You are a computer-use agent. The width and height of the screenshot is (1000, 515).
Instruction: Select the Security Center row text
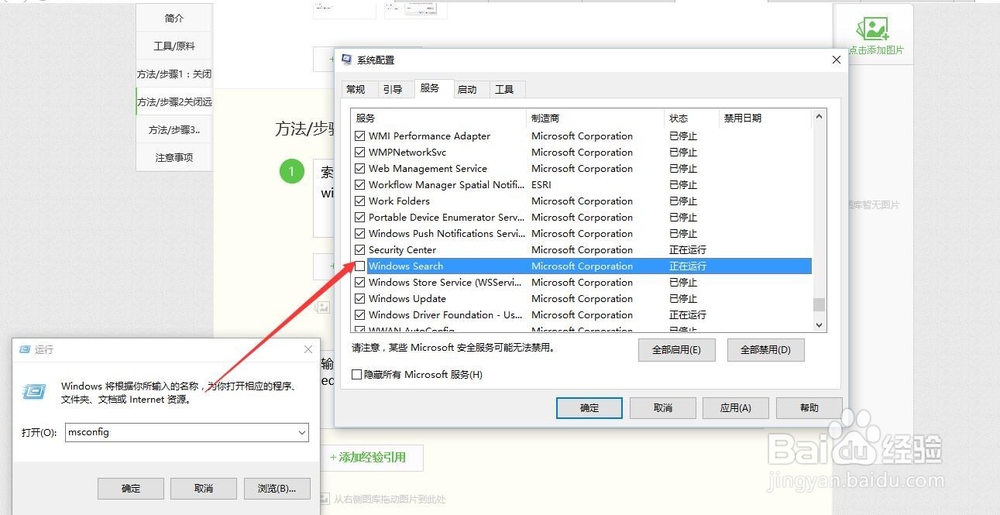click(x=402, y=250)
